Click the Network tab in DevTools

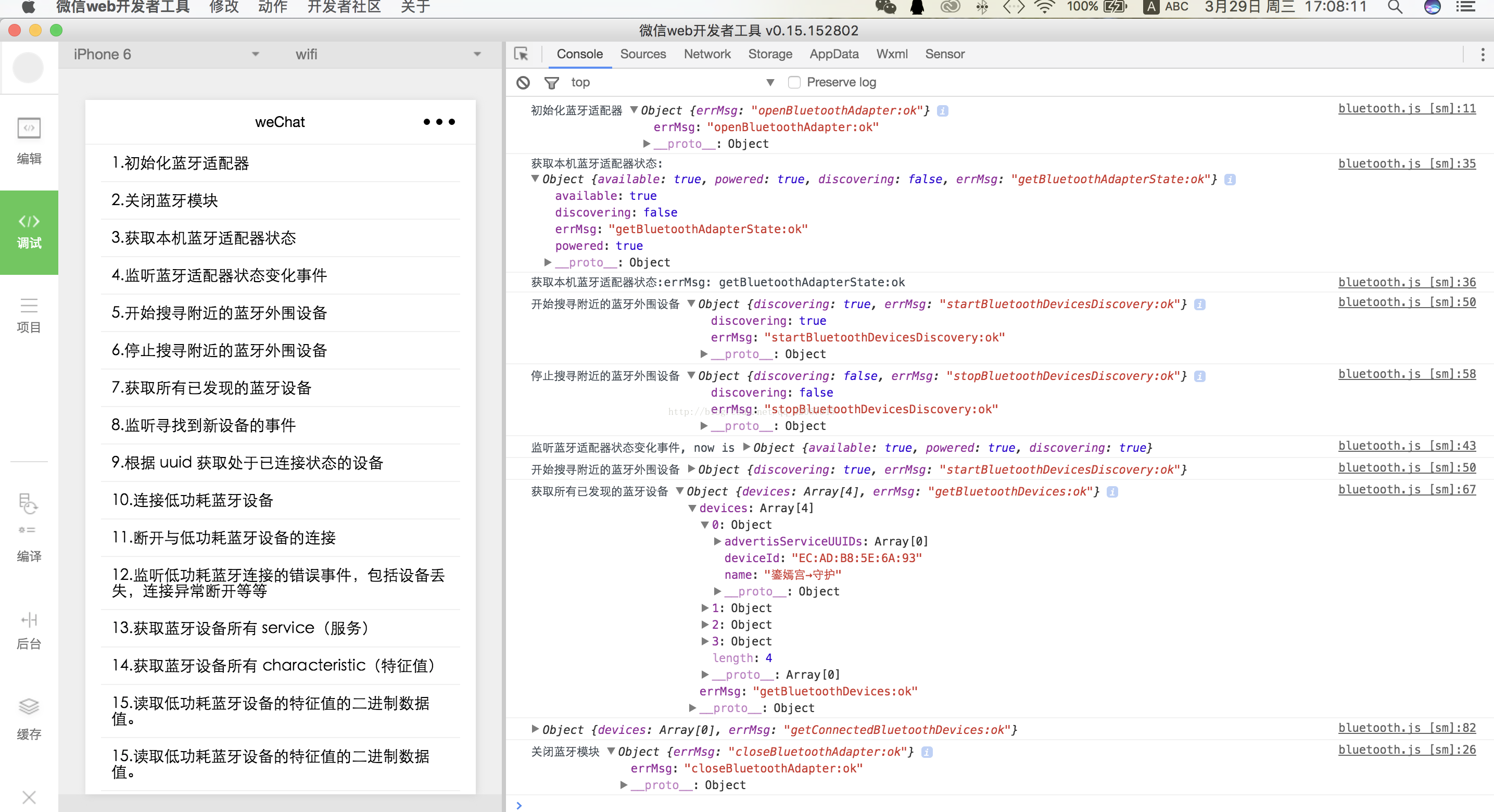click(706, 55)
